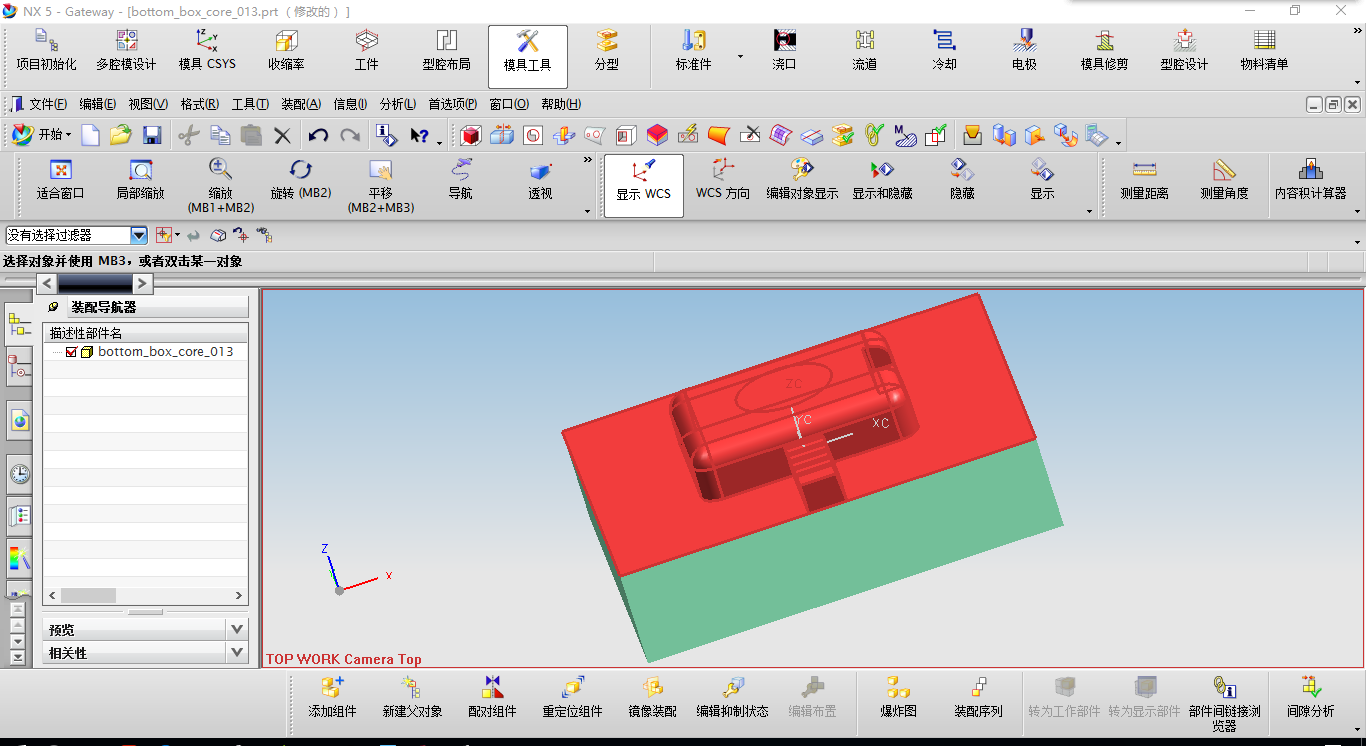1366x746 pixels.
Task: Click the 开始 start button
Action: click(x=42, y=134)
